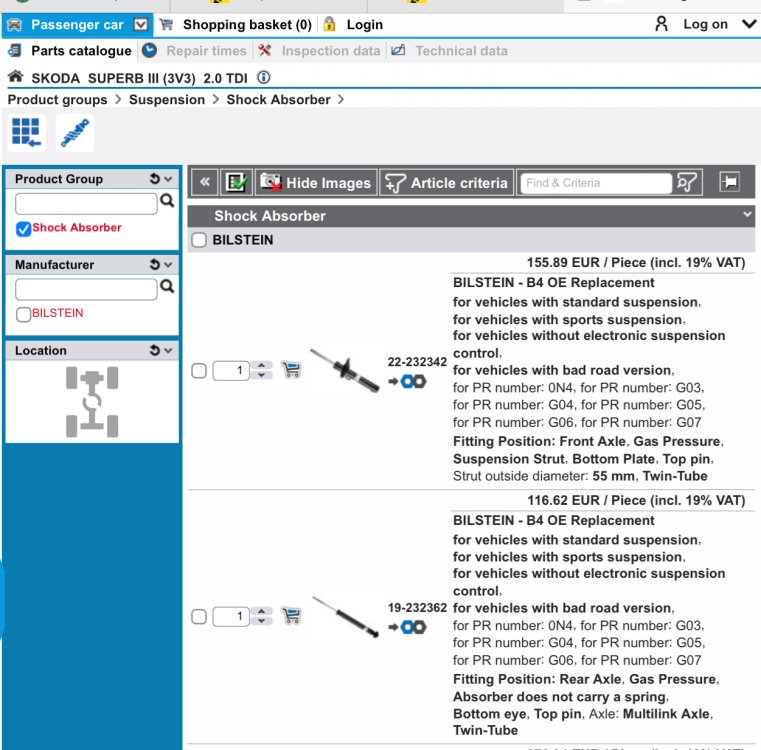This screenshot has height=750, width=761.
Task: Open the Repair times tab
Action: pyautogui.click(x=206, y=50)
